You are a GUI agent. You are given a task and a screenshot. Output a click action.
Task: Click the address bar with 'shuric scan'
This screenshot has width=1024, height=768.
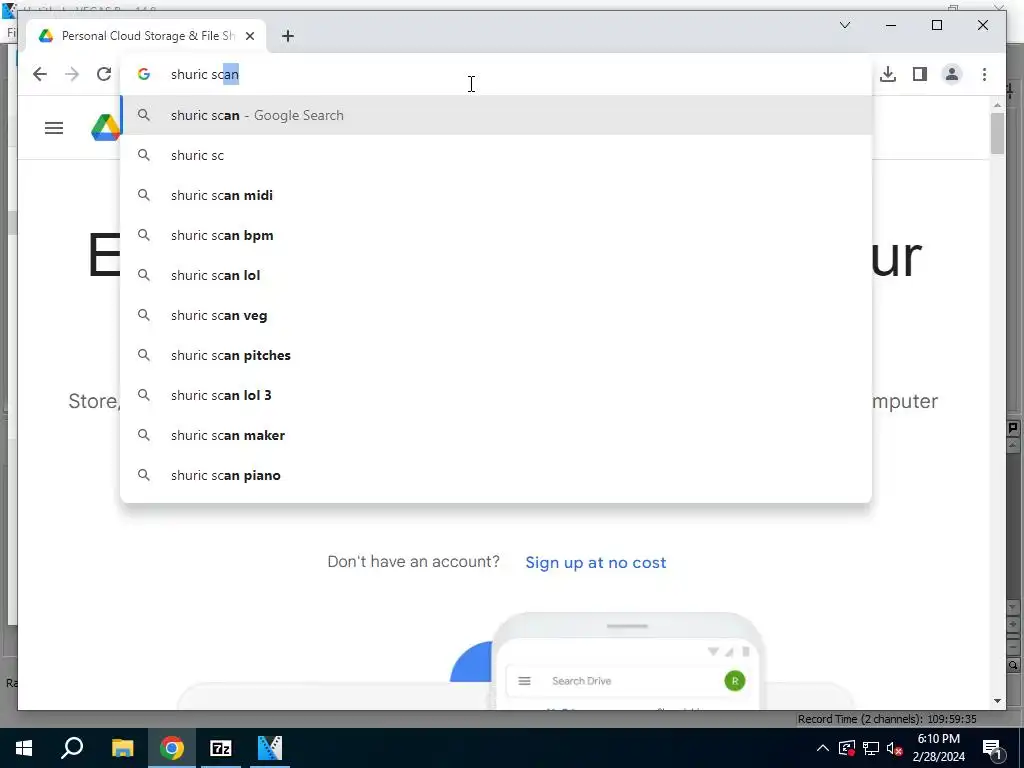click(496, 74)
